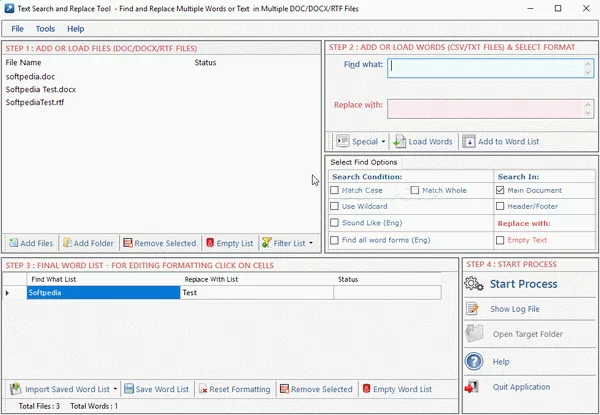
Task: Click the Reset Formatting icon
Action: pyautogui.click(x=203, y=389)
